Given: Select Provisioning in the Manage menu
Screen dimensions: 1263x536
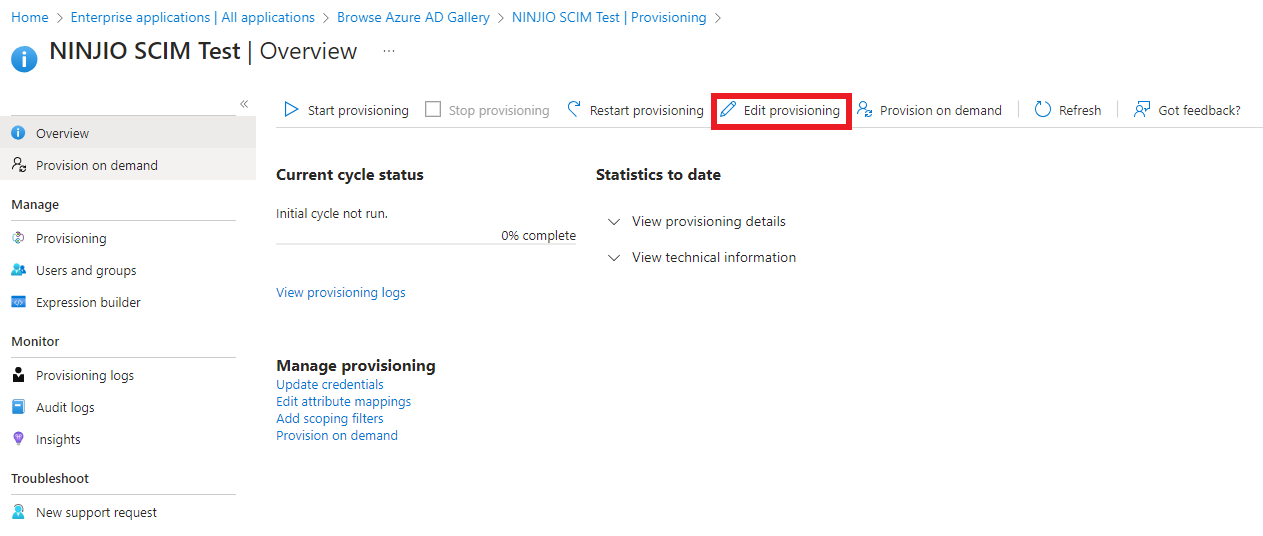Looking at the screenshot, I should 71,238.
